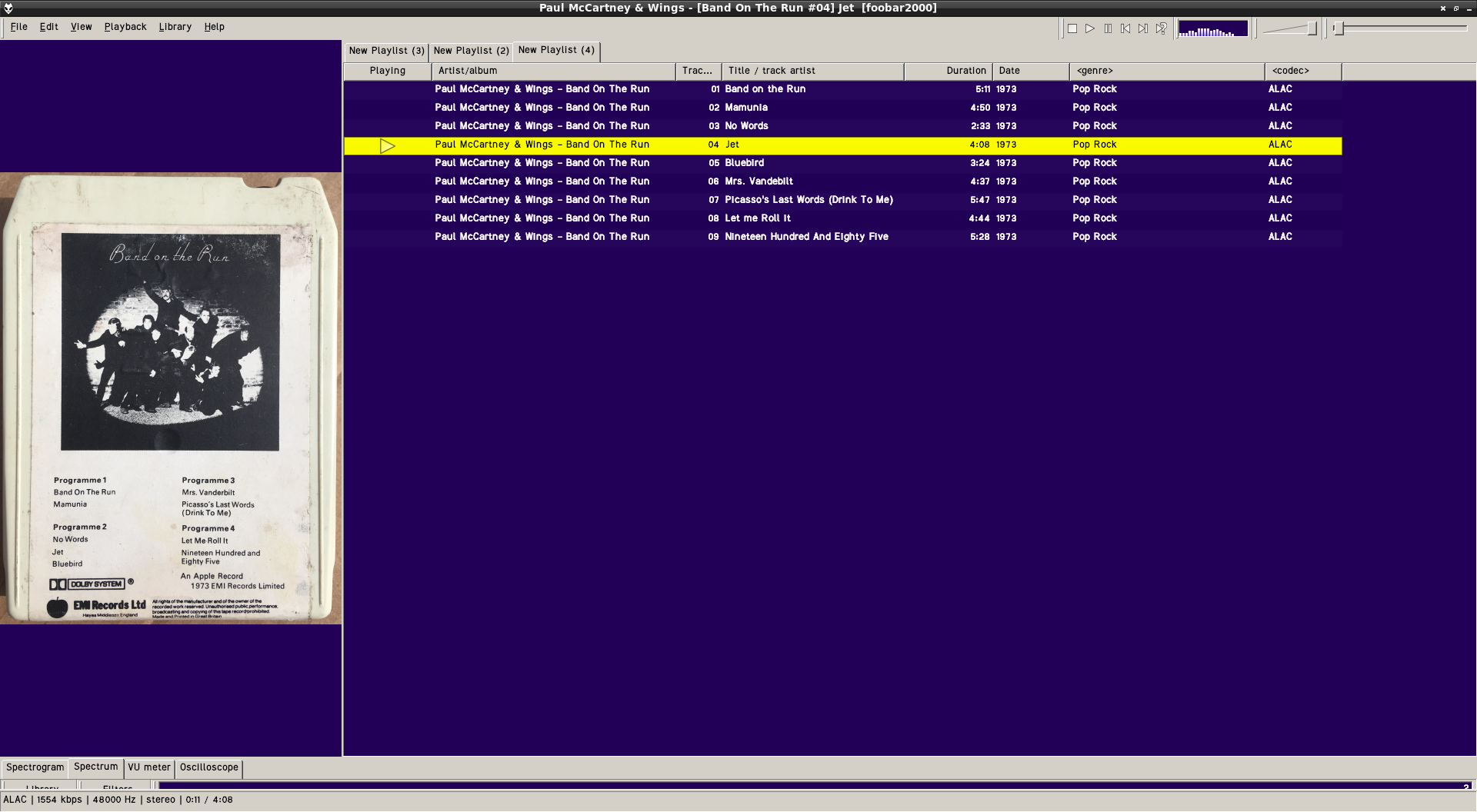
Task: Pause the current track
Action: point(1108,28)
